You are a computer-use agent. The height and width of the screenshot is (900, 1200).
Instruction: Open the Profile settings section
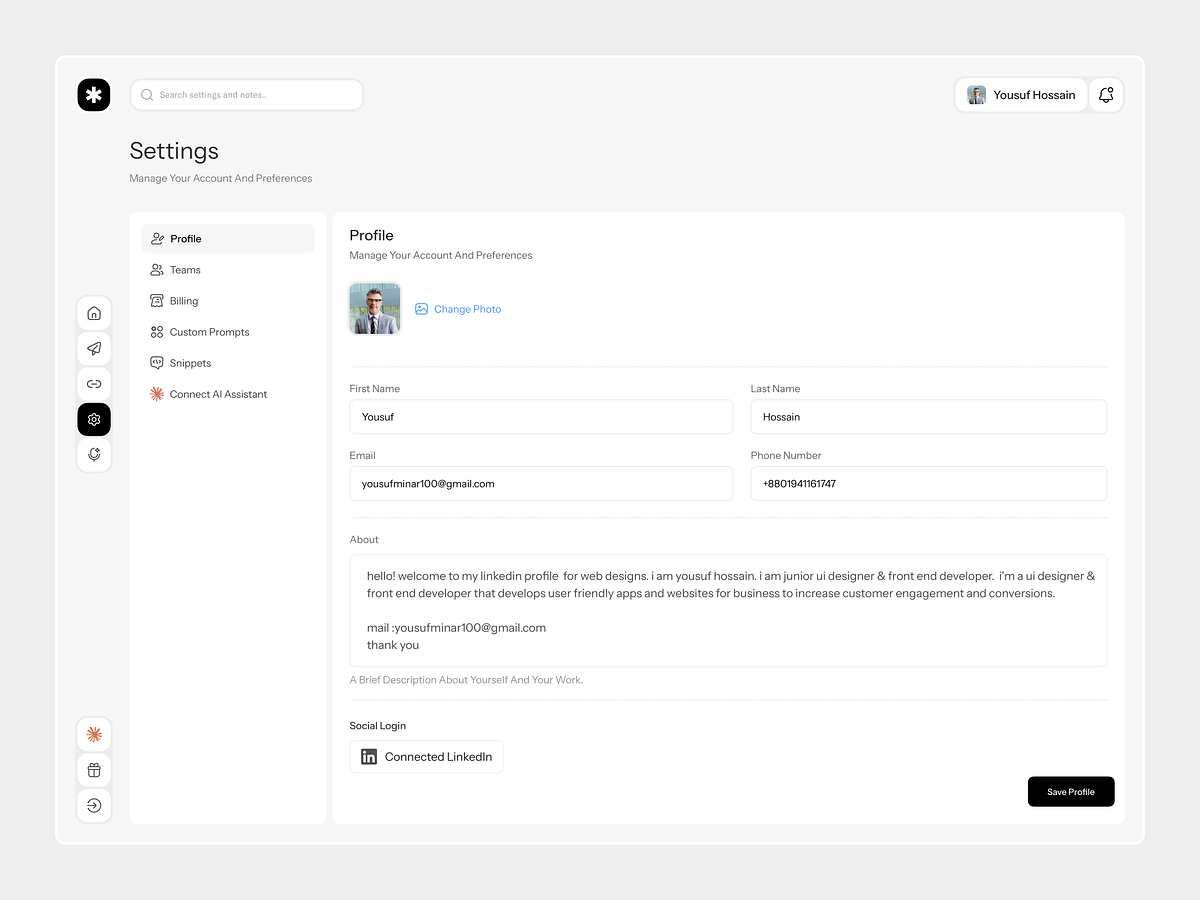point(228,238)
